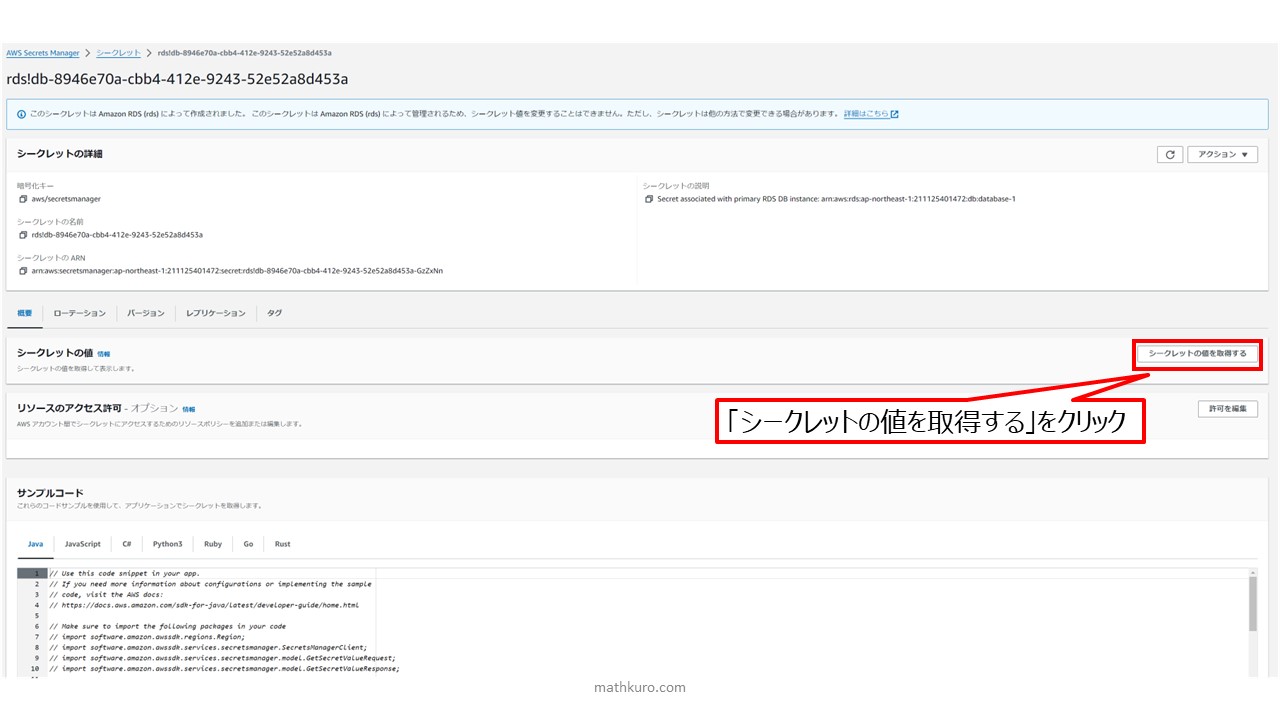1280x720 pixels.
Task: Click the sample code vertical scrollbar
Action: 1253,604
